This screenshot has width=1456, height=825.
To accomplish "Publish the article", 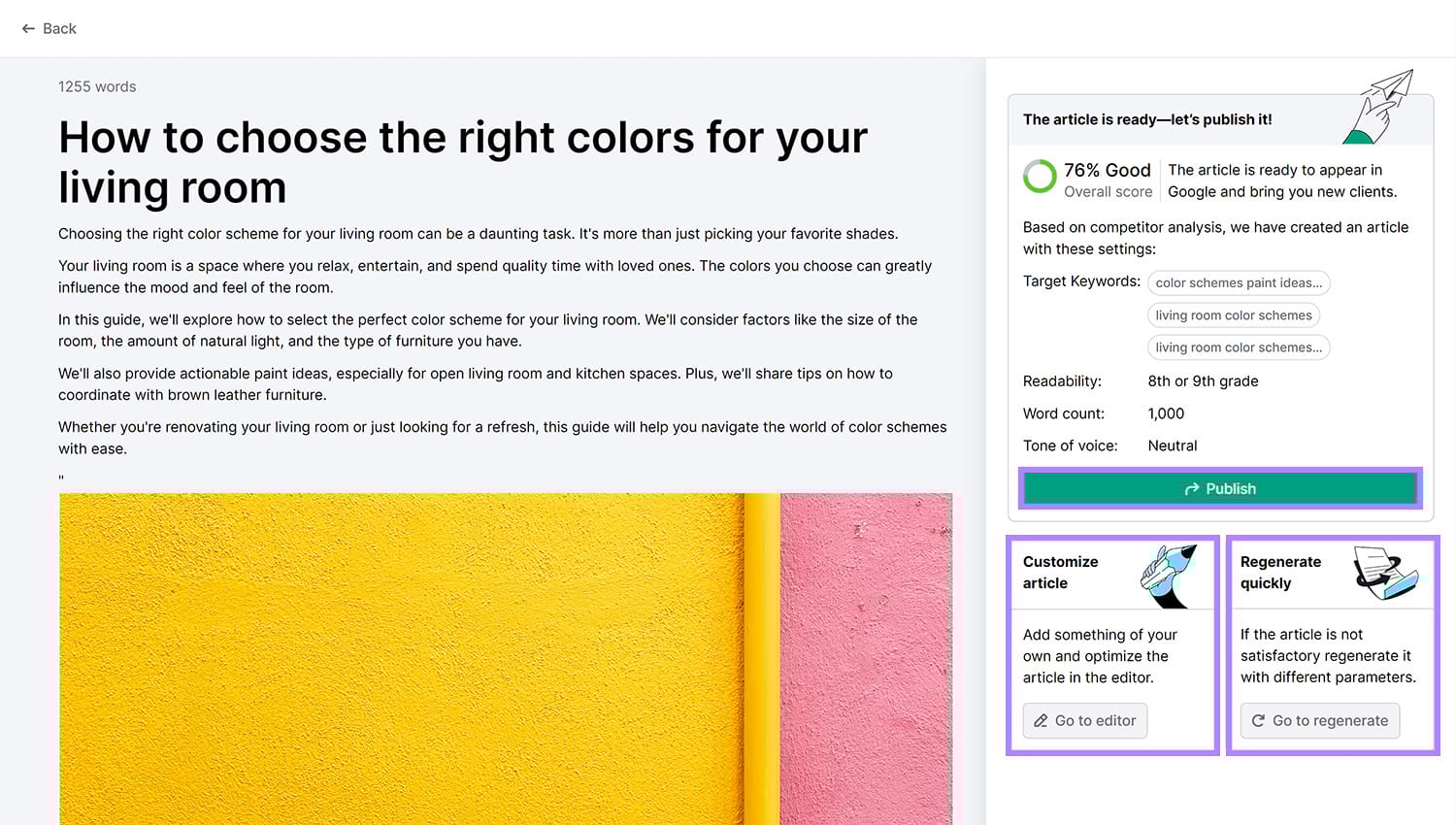I will click(x=1220, y=488).
